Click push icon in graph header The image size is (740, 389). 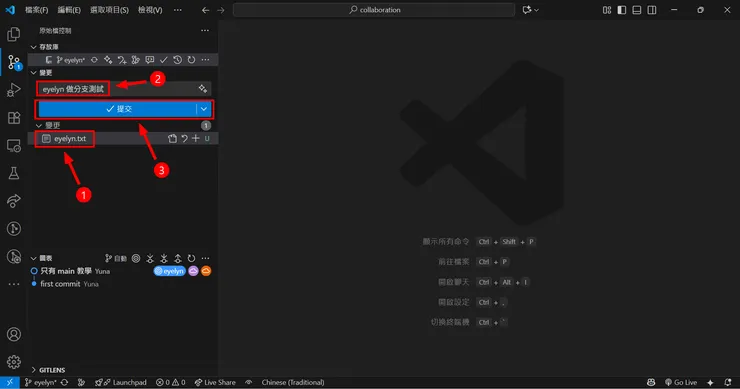(177, 258)
